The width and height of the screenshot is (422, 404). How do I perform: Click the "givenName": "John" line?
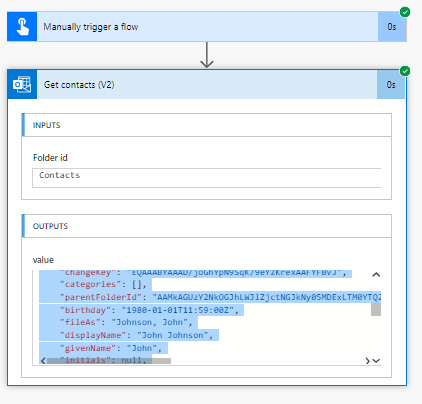pyautogui.click(x=110, y=348)
